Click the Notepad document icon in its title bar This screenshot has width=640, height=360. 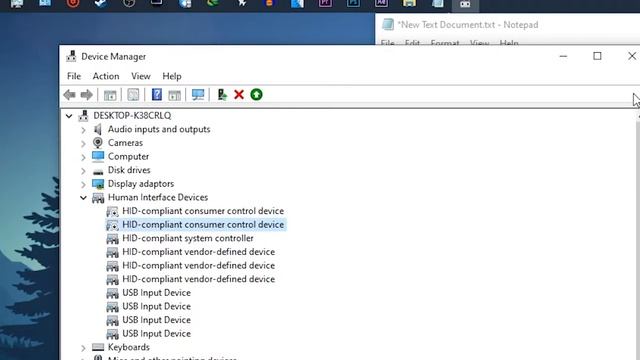click(388, 24)
